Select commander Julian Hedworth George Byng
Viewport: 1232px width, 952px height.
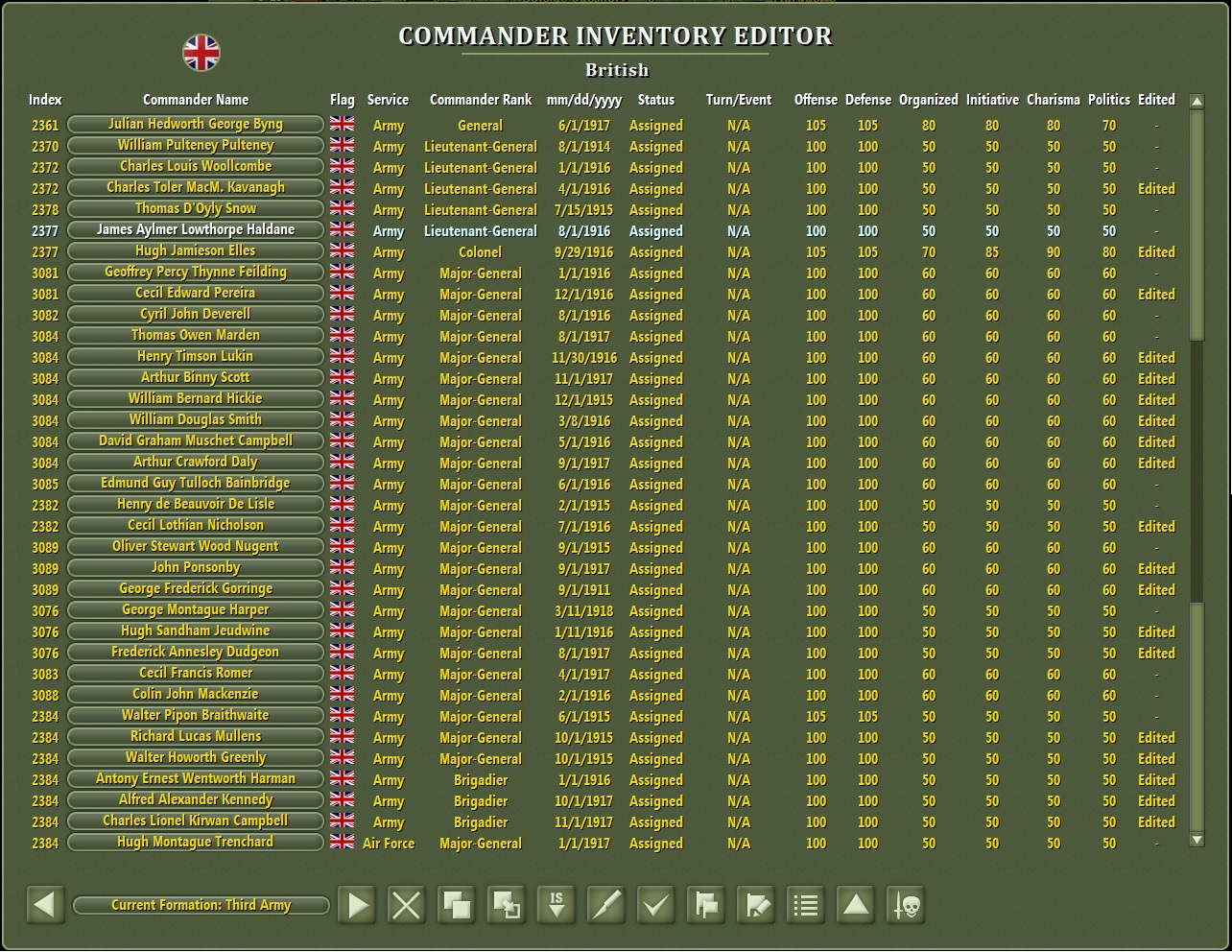point(196,124)
